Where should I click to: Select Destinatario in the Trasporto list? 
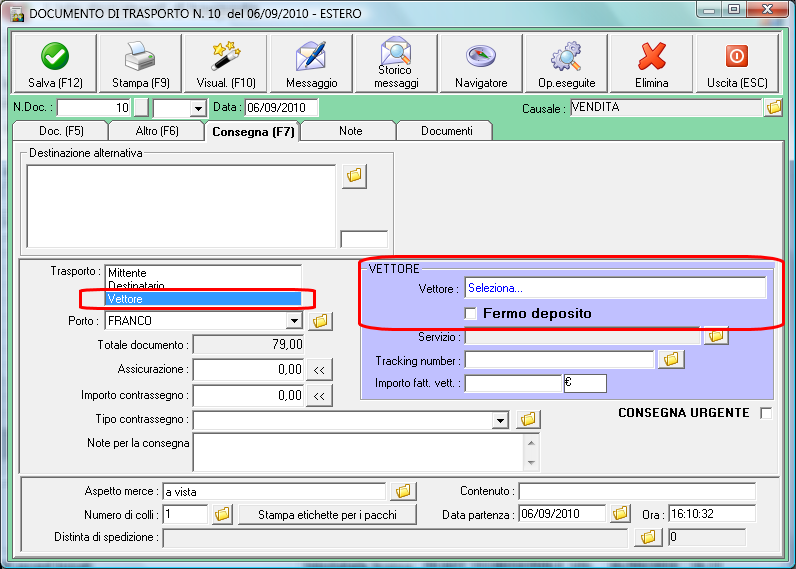[203, 285]
